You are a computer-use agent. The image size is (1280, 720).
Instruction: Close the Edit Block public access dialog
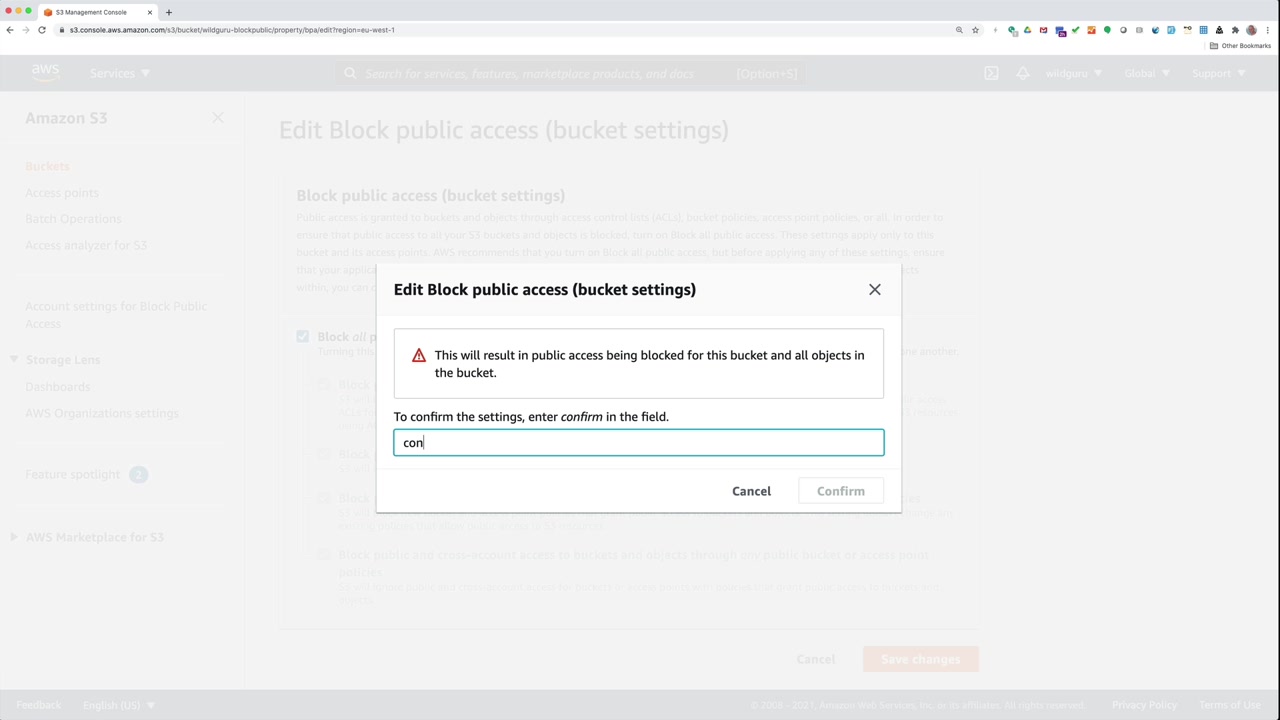[875, 290]
